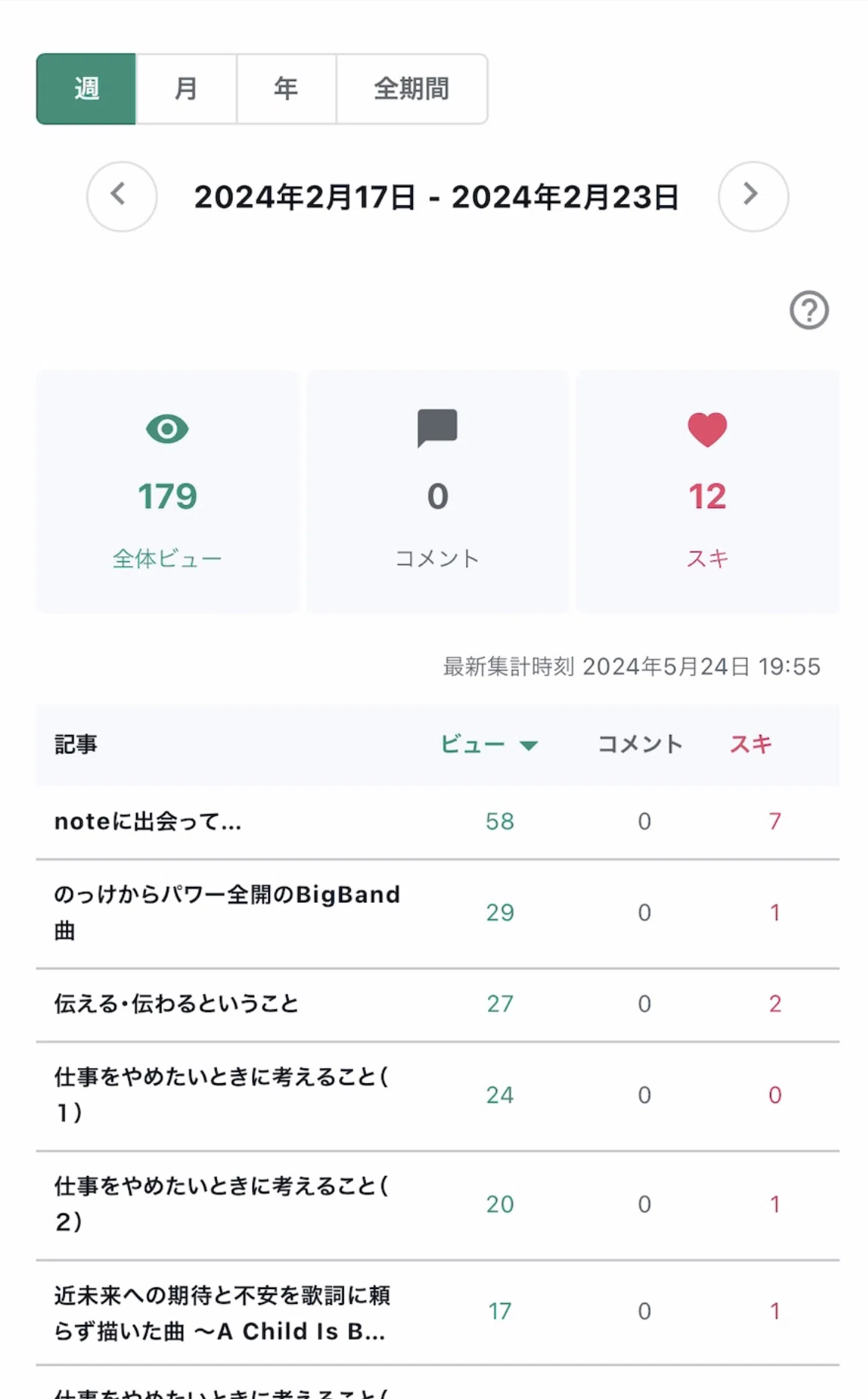868x1399 pixels.
Task: Click the 全体ビュー total views card
Action: (167, 492)
